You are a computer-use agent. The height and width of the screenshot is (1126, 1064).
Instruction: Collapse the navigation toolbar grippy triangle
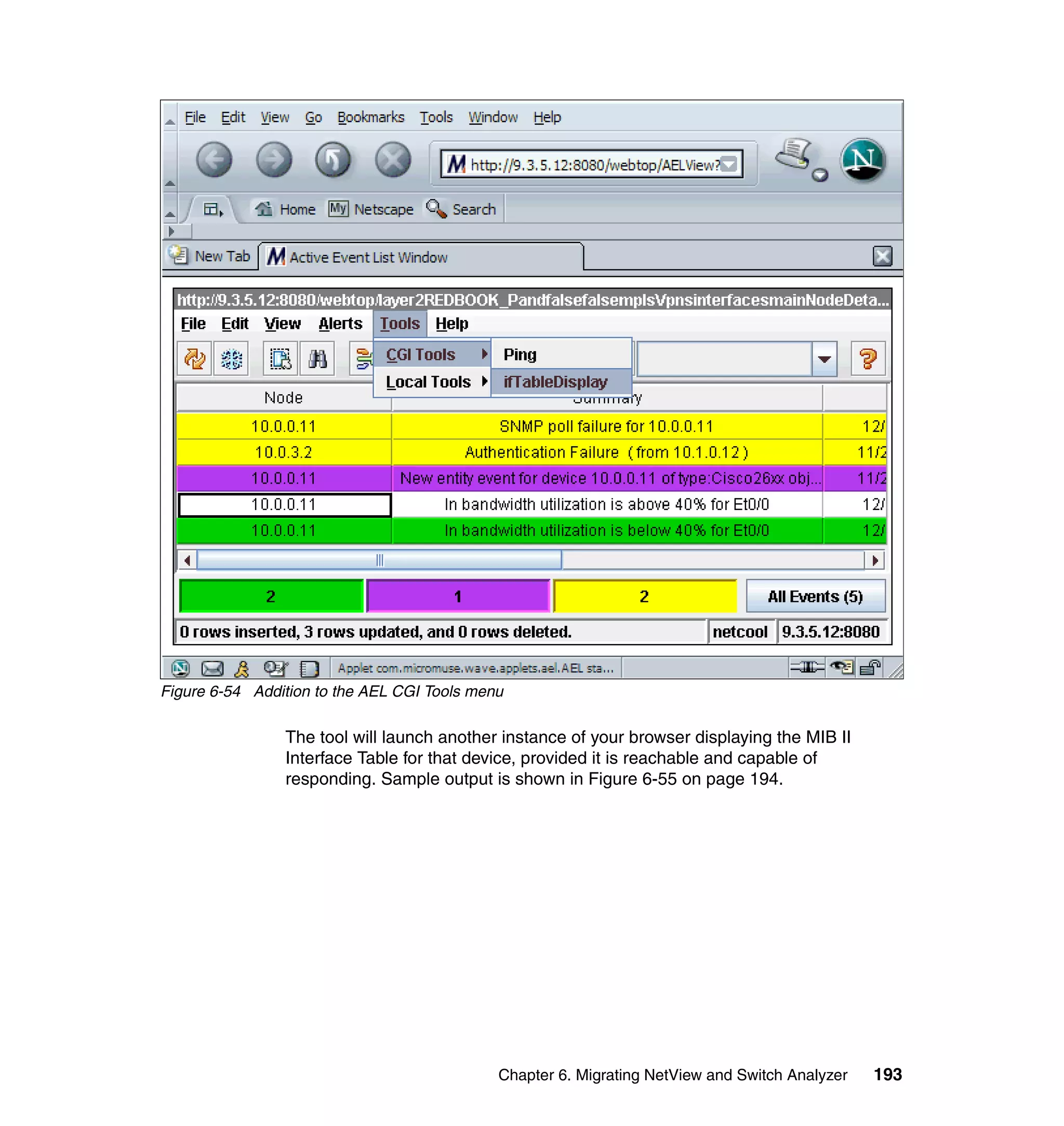(x=169, y=183)
